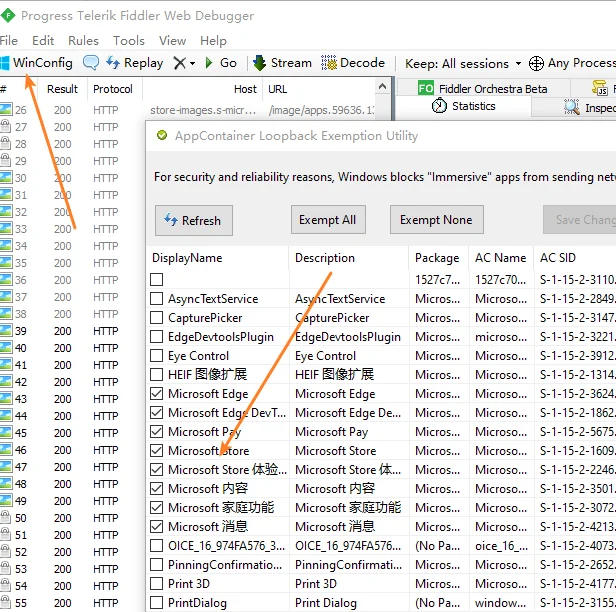Check the EdgeDevtoolsPlugin checkbox
Viewport: 616px width, 612px height.
click(x=156, y=337)
